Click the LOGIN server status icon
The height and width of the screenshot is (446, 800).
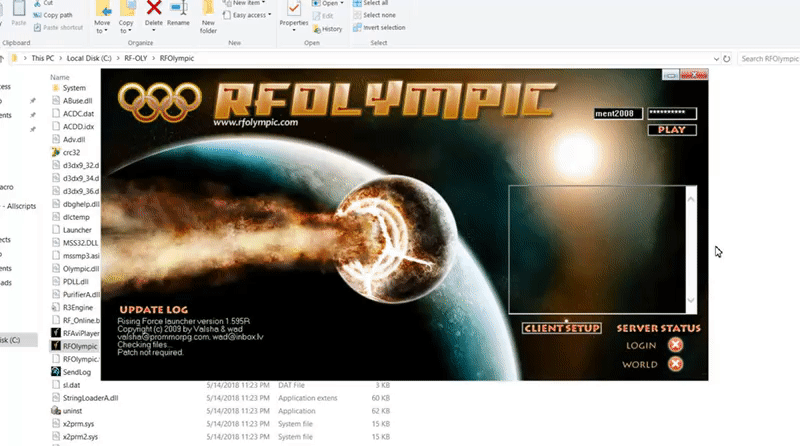point(675,345)
